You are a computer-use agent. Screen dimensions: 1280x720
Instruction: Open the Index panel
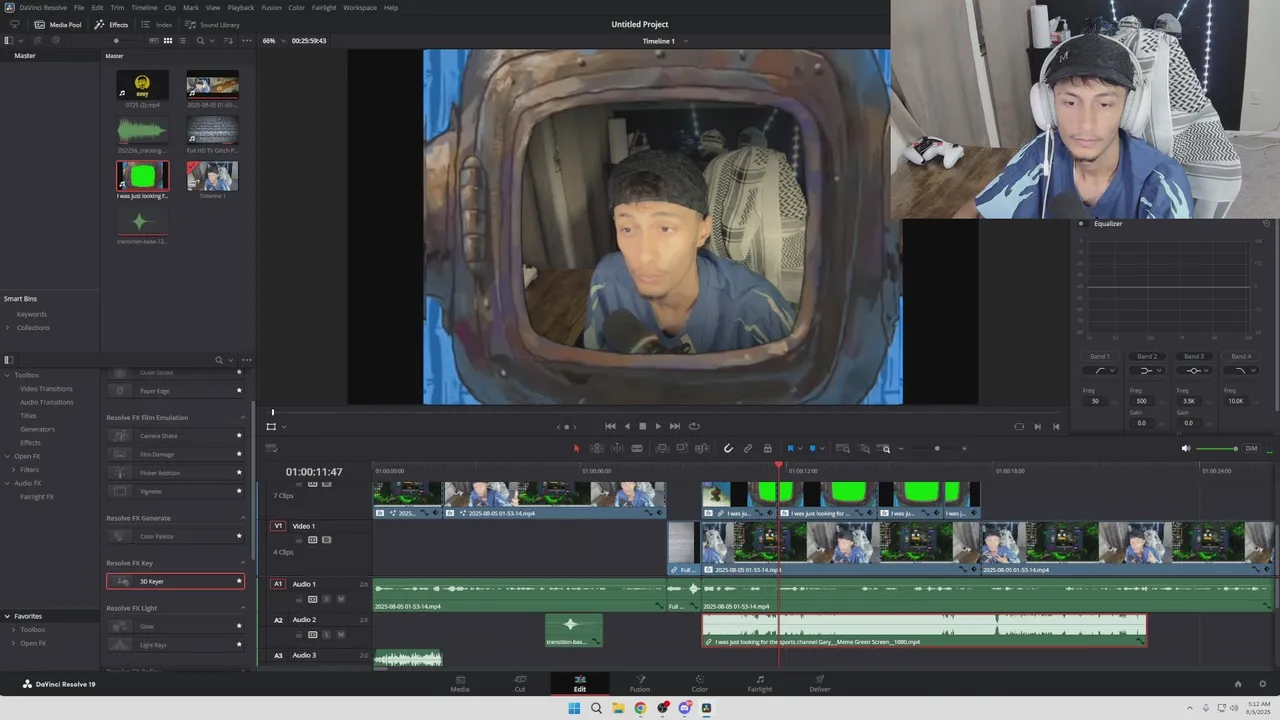click(156, 24)
